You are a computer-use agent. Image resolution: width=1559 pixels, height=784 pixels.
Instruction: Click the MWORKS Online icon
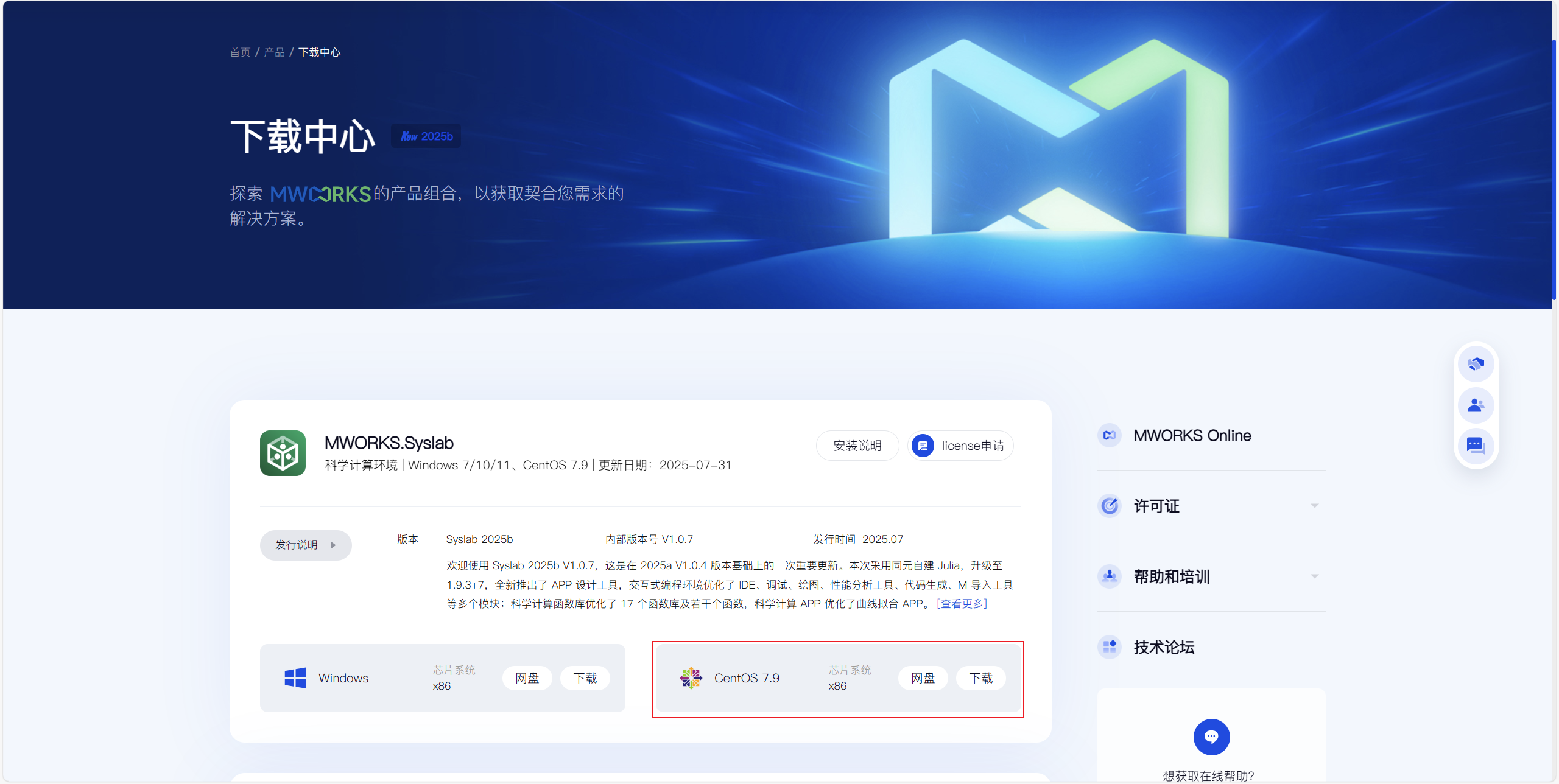[x=1109, y=435]
